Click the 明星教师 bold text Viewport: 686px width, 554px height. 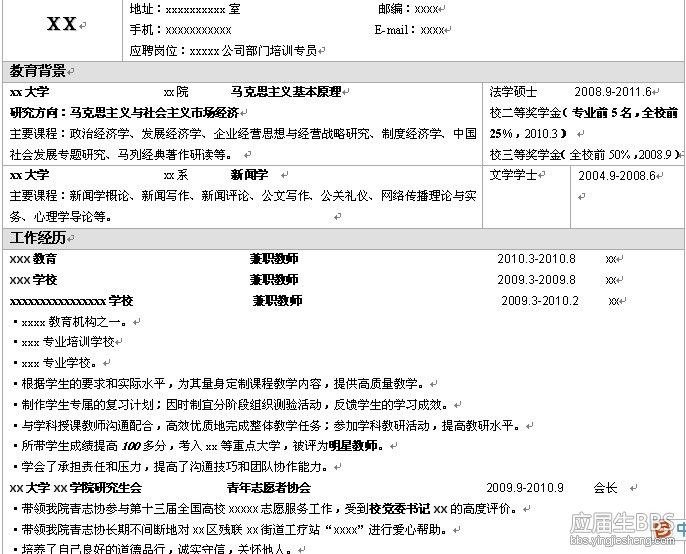(x=353, y=446)
